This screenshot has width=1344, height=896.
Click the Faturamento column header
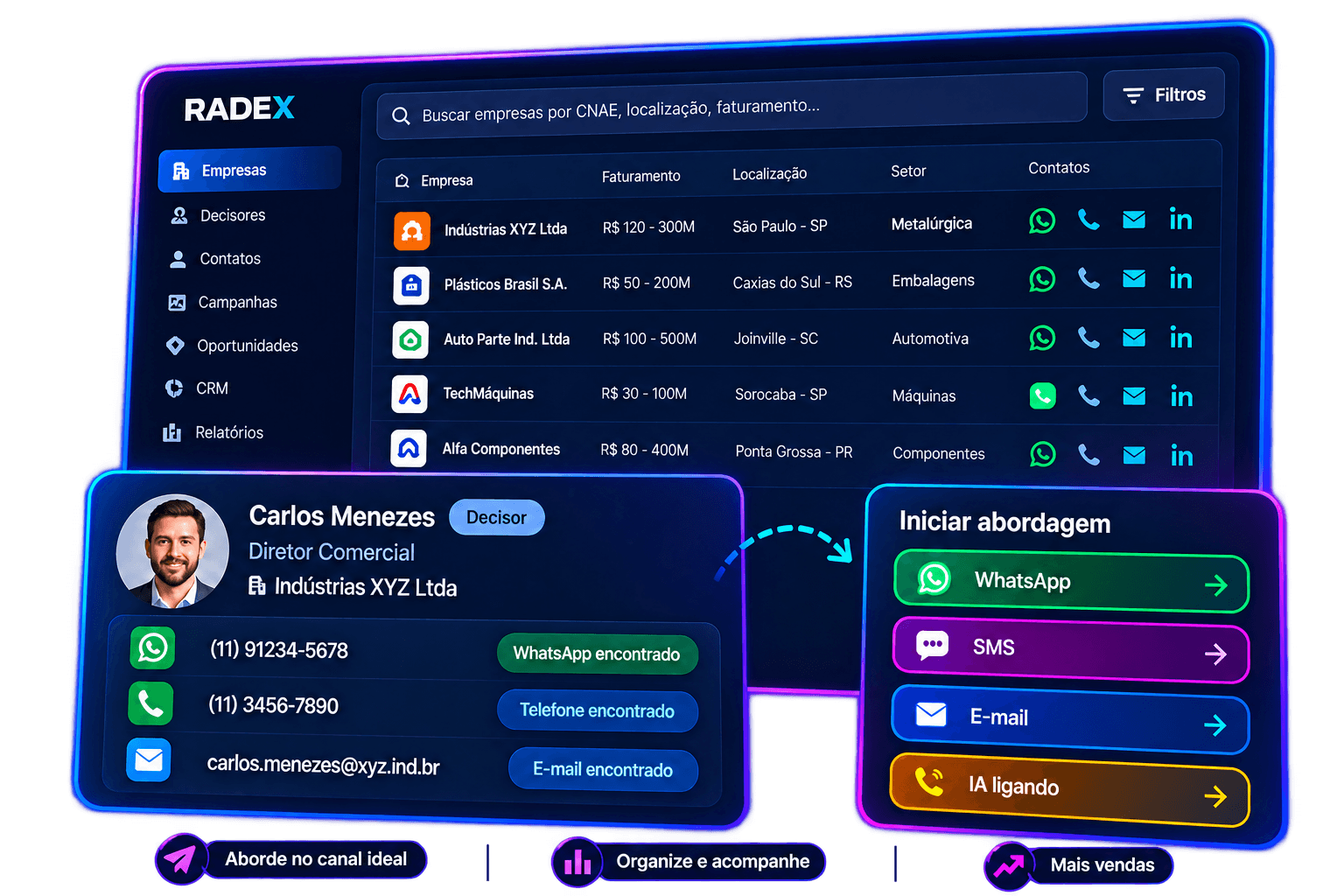tap(641, 176)
